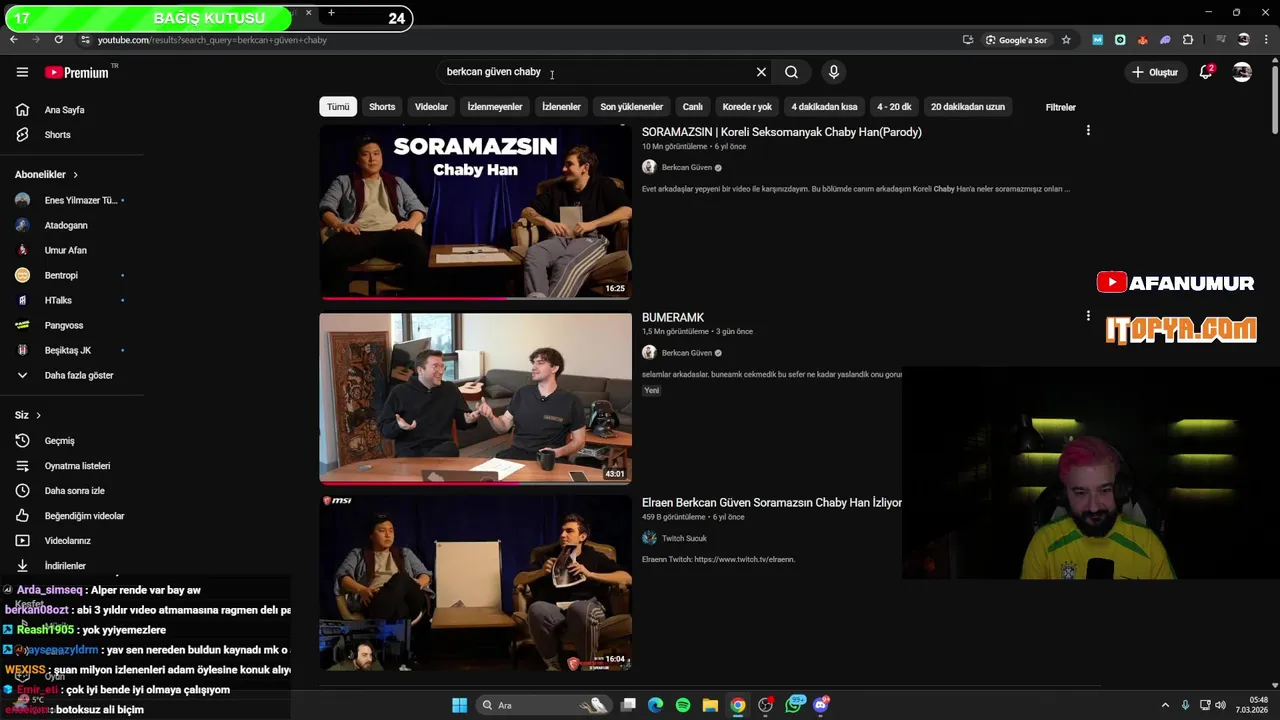
Task: Open the YouTube guide hamburger menu
Action: [22, 72]
